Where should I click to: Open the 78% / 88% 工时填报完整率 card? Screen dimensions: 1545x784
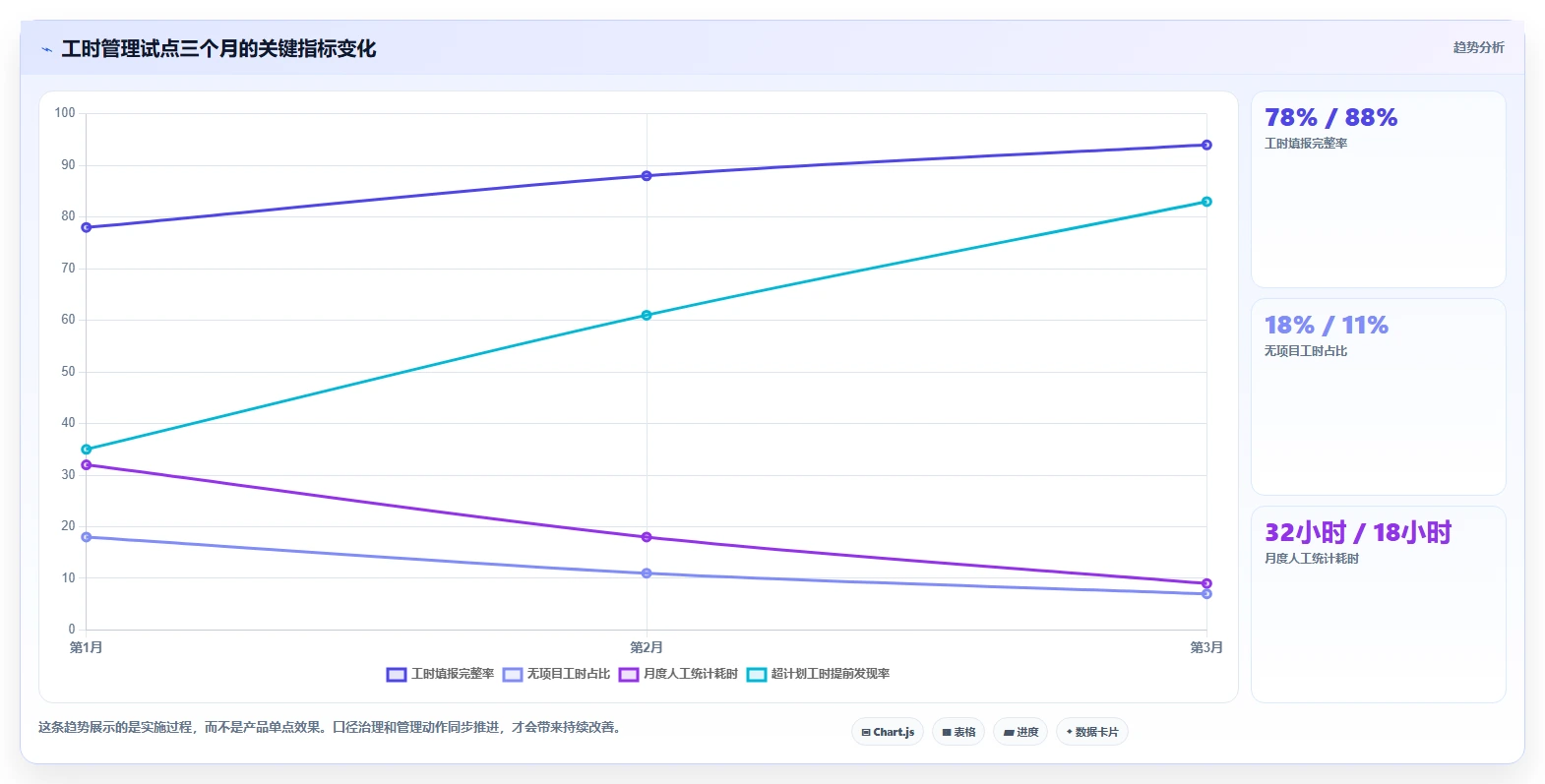click(x=1379, y=190)
